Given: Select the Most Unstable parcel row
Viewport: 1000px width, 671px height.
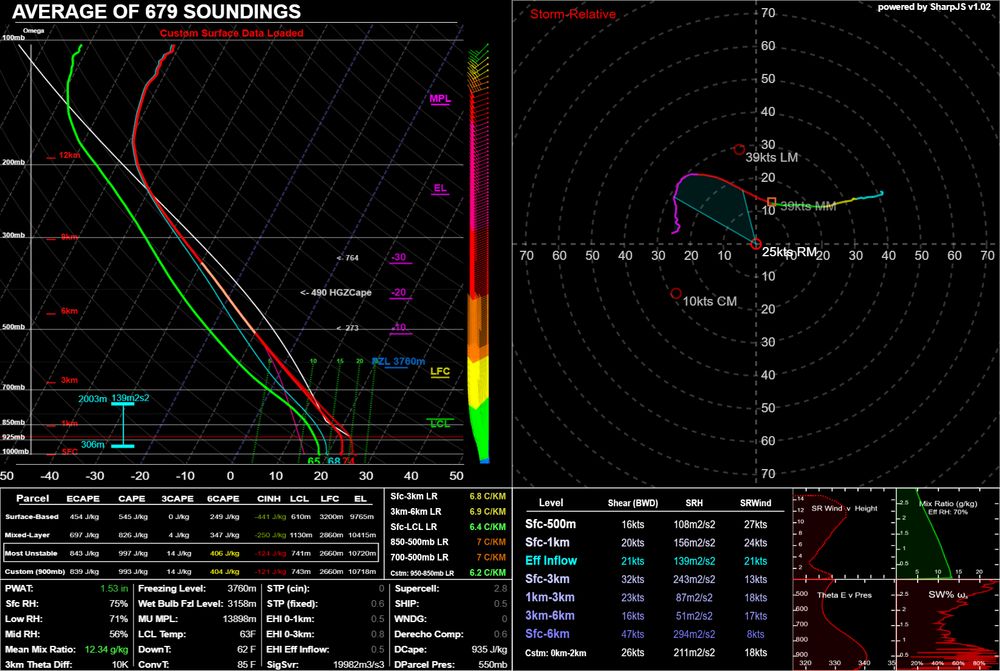Looking at the screenshot, I should pos(191,553).
